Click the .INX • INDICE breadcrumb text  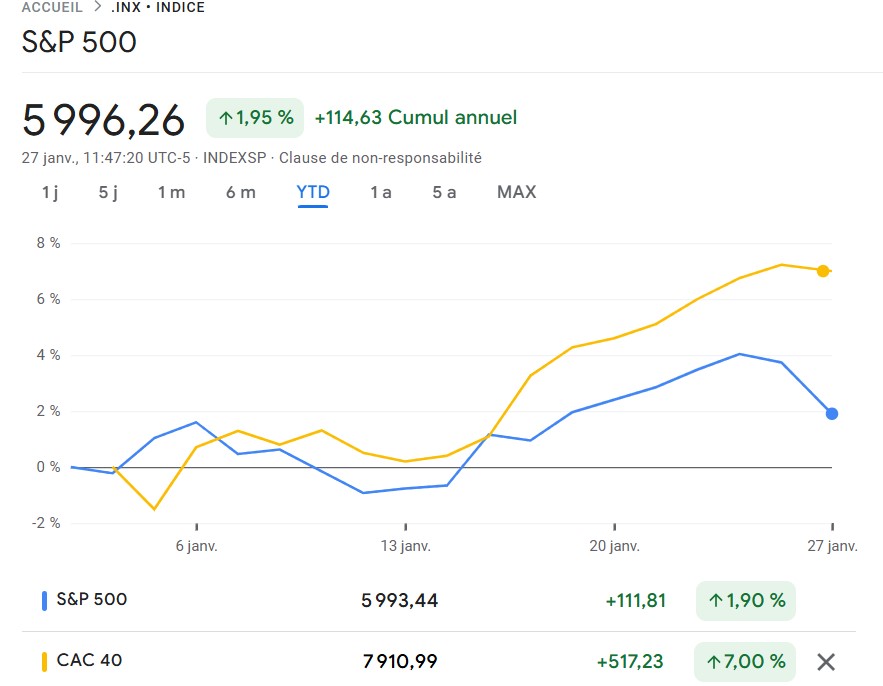click(158, 7)
